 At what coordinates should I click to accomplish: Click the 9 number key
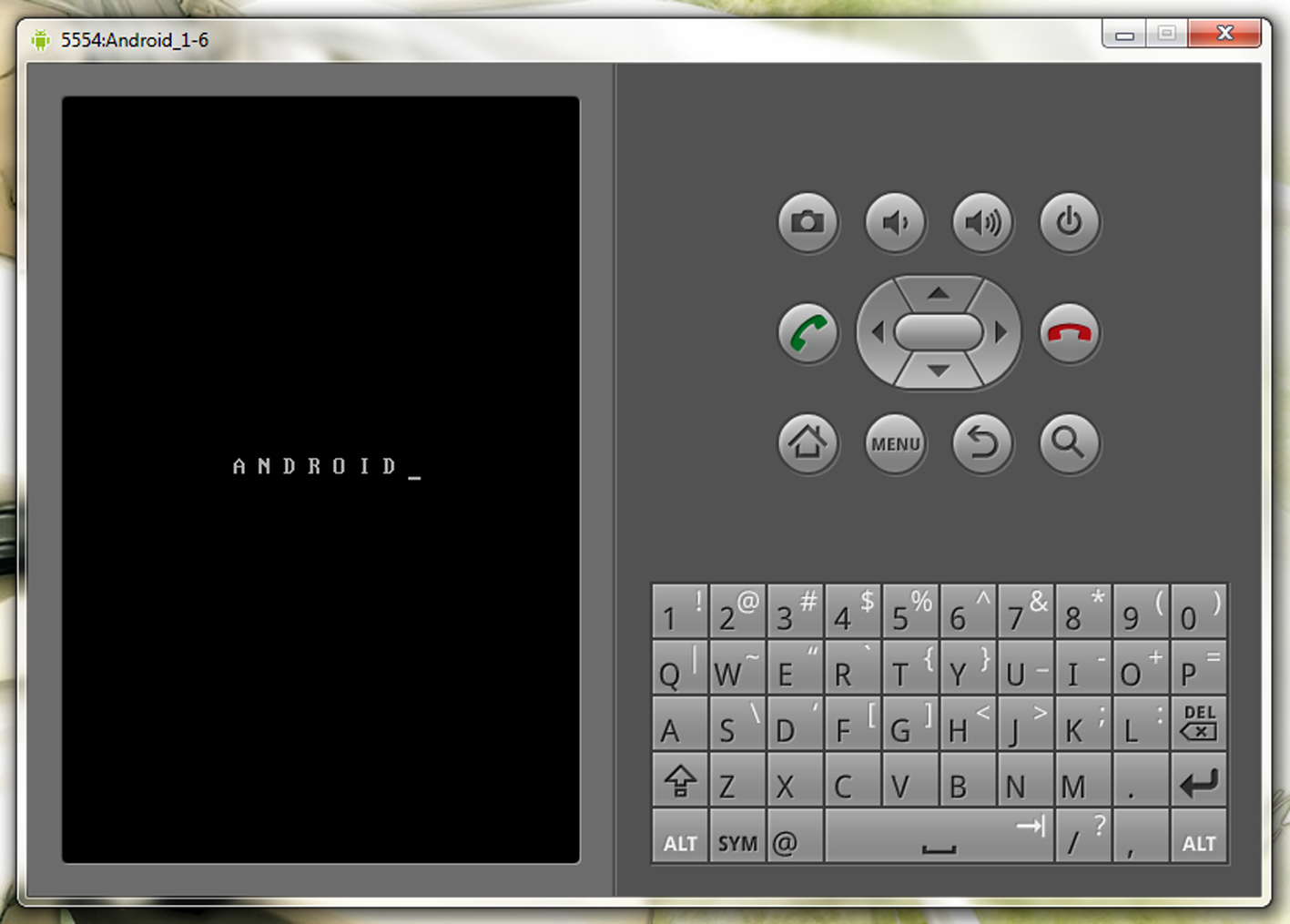click(1141, 611)
